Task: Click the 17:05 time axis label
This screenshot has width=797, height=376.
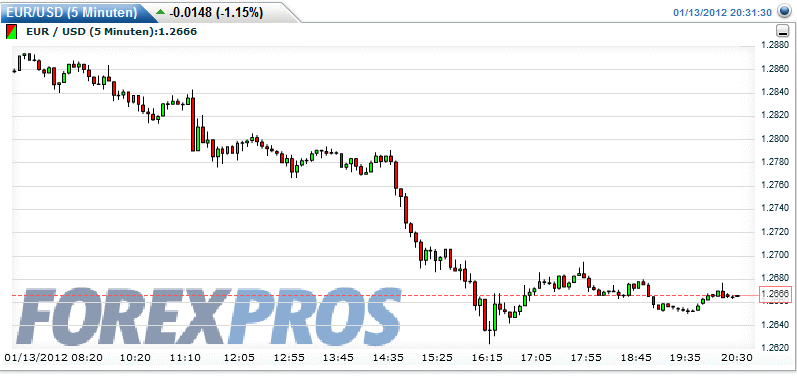Action: pyautogui.click(x=537, y=358)
